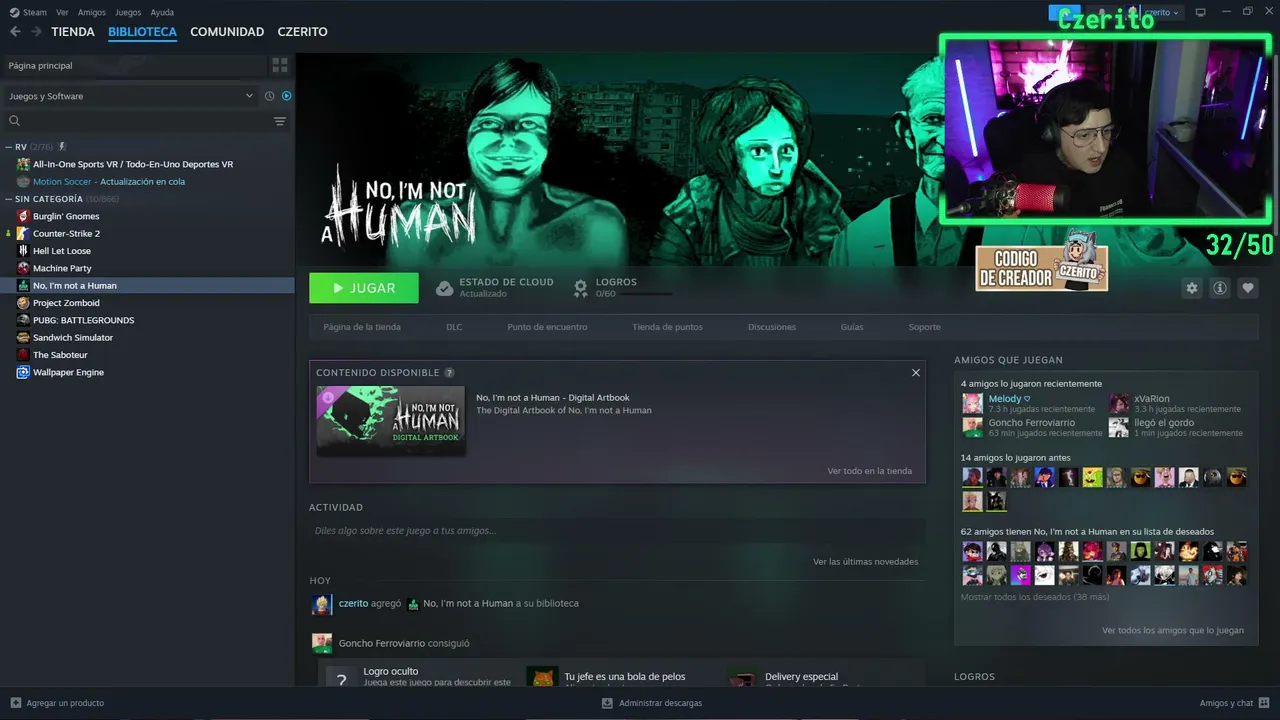
Task: Open the Soporte link
Action: pos(924,327)
